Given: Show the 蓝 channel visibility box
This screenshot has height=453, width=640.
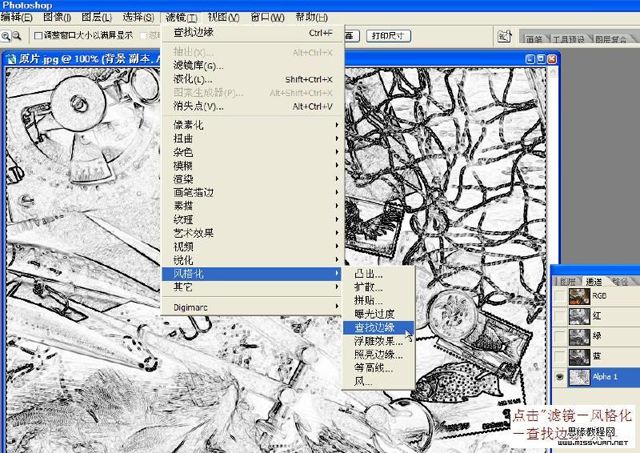Looking at the screenshot, I should pos(560,356).
